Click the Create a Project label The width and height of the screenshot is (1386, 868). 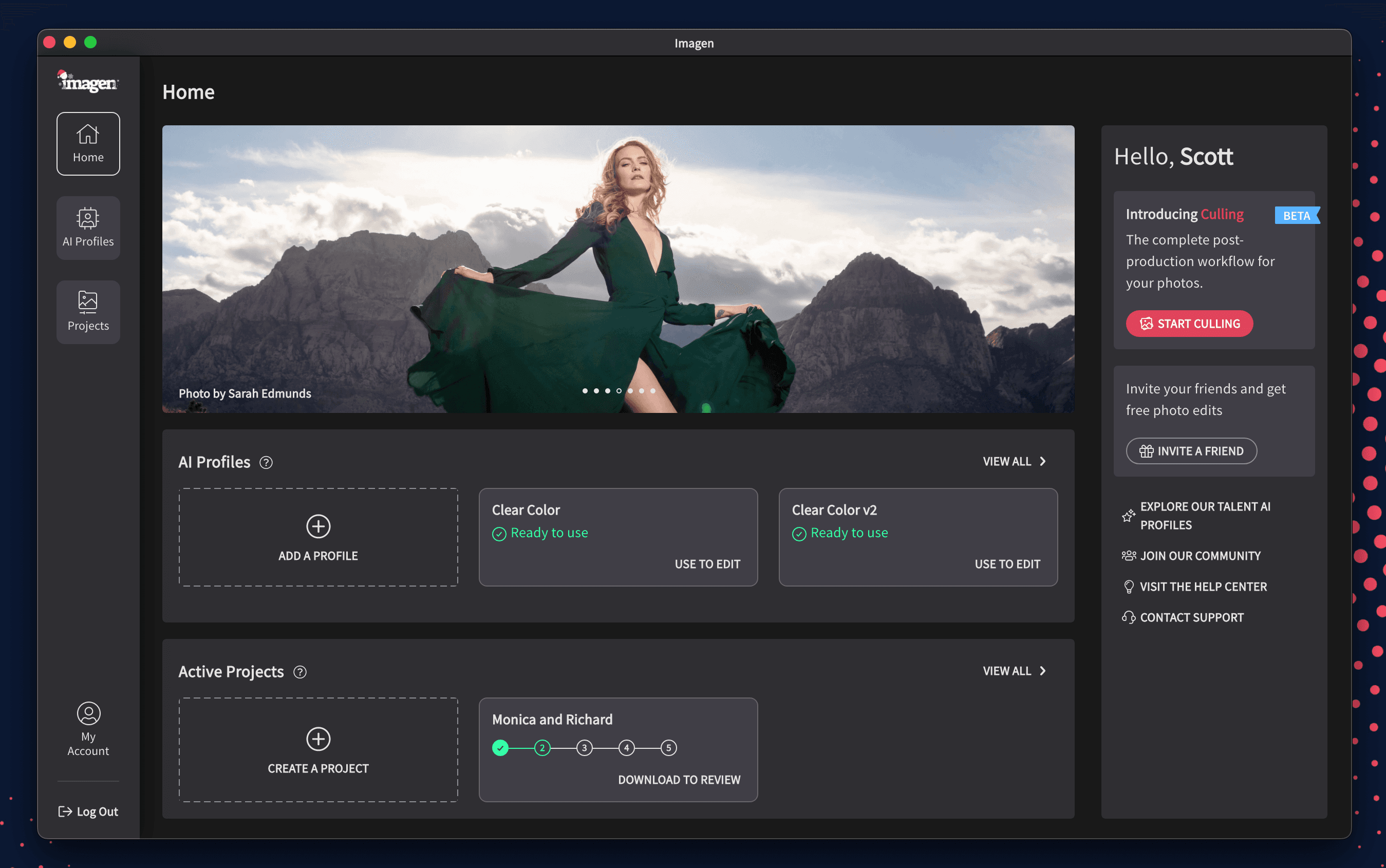[318, 768]
